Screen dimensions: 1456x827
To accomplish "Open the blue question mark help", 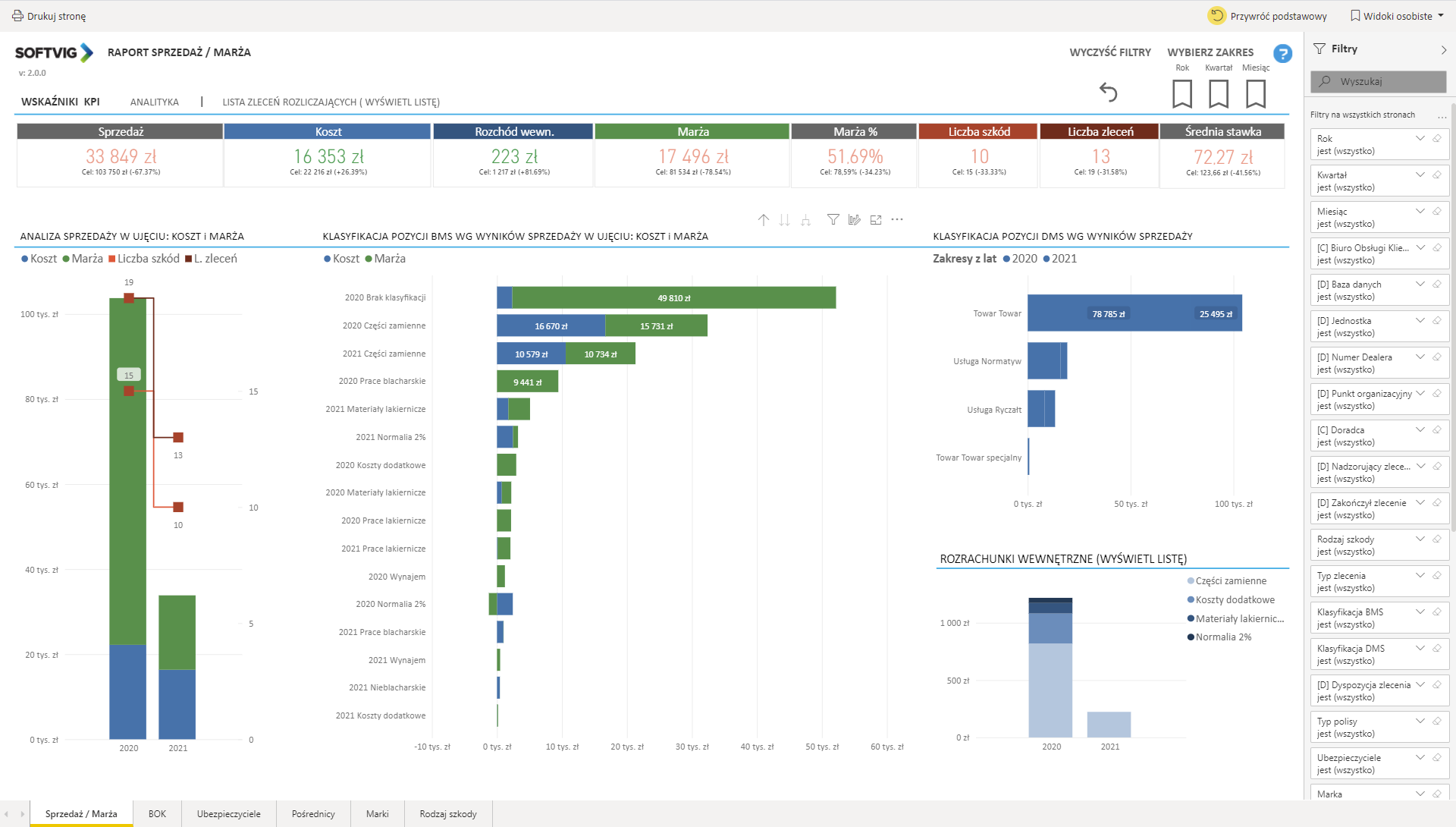I will tap(1282, 54).
